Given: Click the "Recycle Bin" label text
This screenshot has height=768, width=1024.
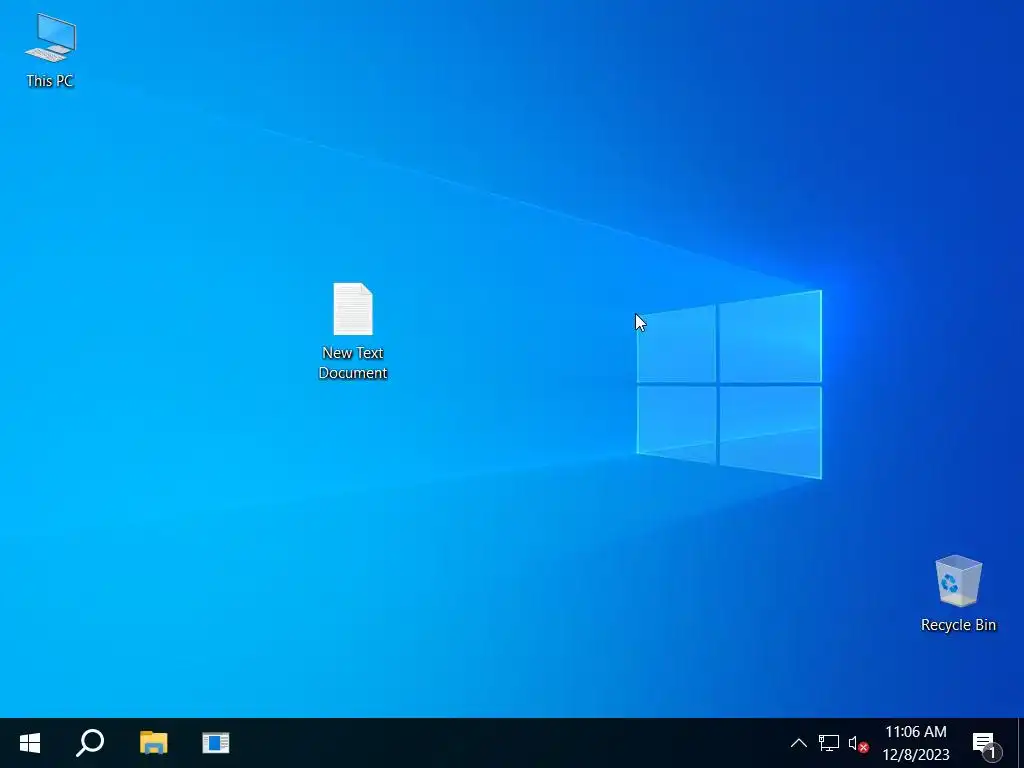Looking at the screenshot, I should pos(958,625).
